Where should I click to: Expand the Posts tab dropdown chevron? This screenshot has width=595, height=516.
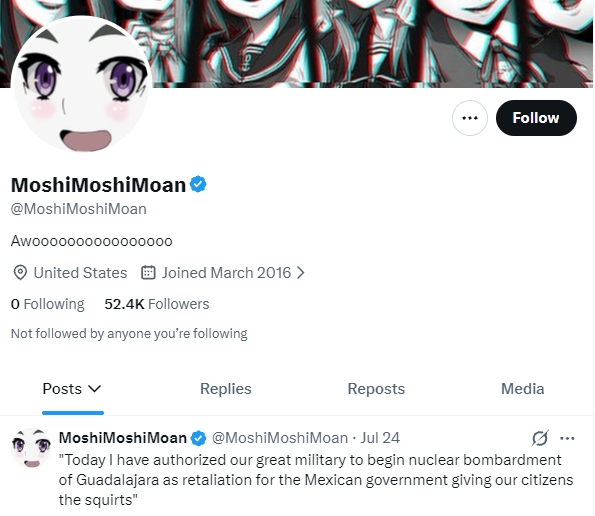(94, 389)
